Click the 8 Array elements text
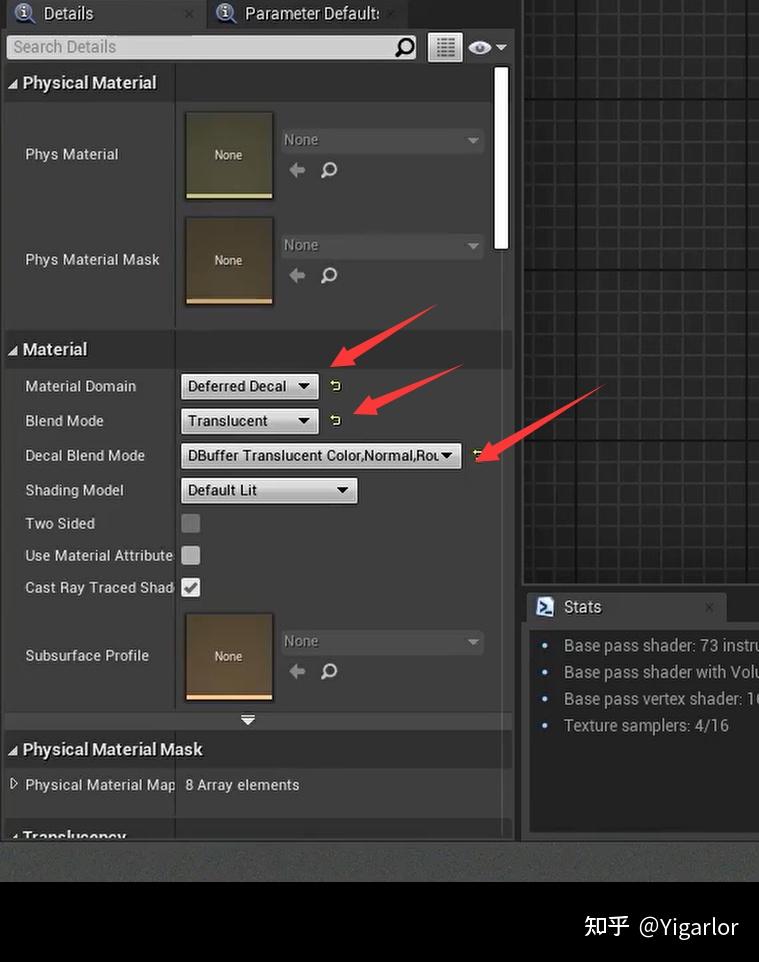 [242, 785]
